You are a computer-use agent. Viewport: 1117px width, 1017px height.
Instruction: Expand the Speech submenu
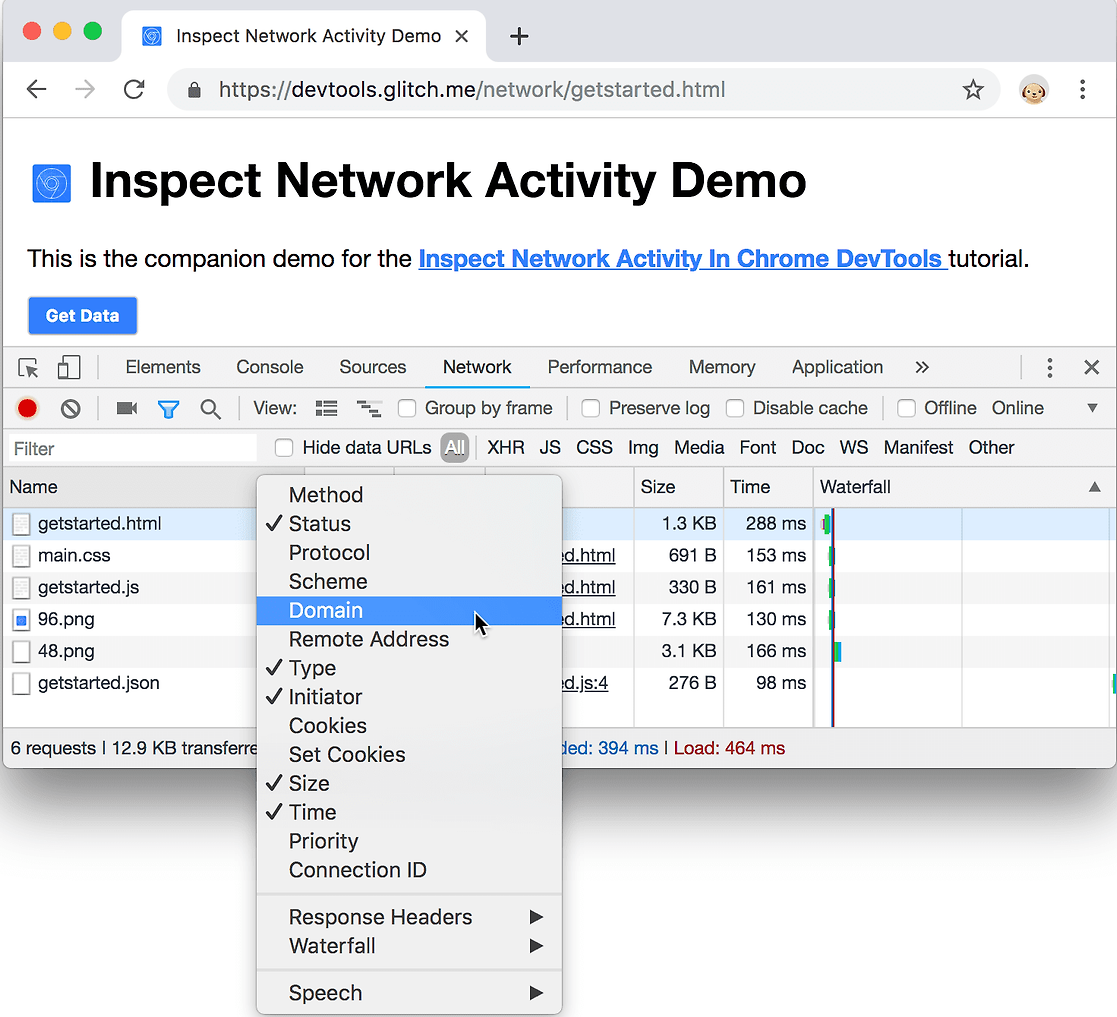pyautogui.click(x=409, y=993)
